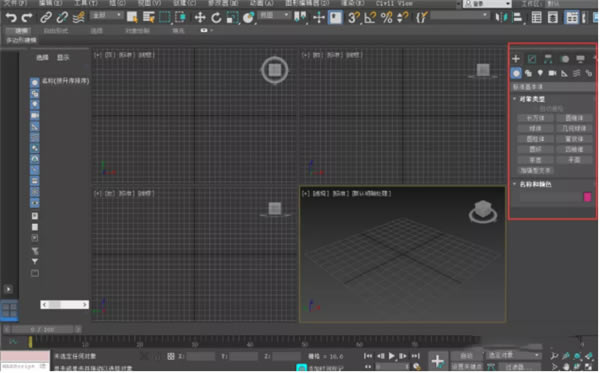Screen dimensions: 600x373
Task: Click the Select and Link chain icon
Action: click(x=46, y=18)
